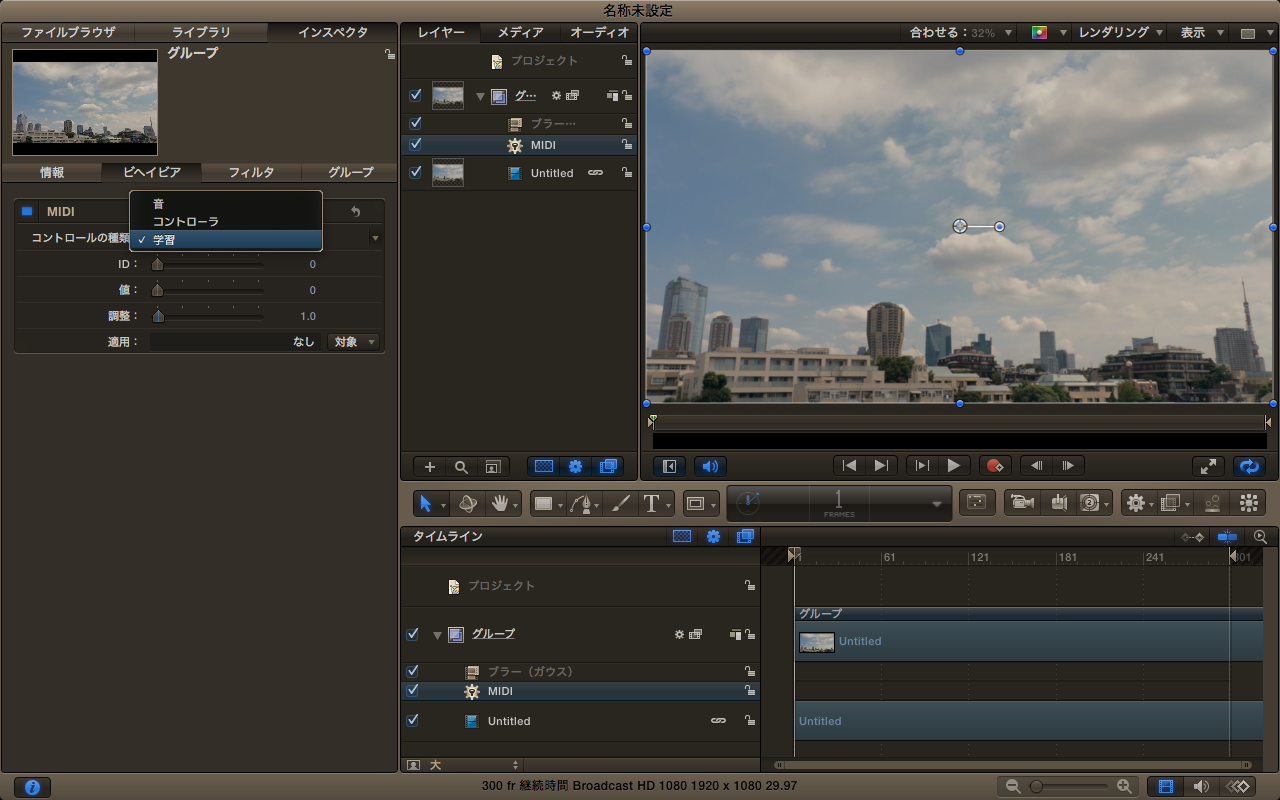1280x800 pixels.
Task: Collapse the グループ disclosure triangle in the timeline
Action: (437, 634)
